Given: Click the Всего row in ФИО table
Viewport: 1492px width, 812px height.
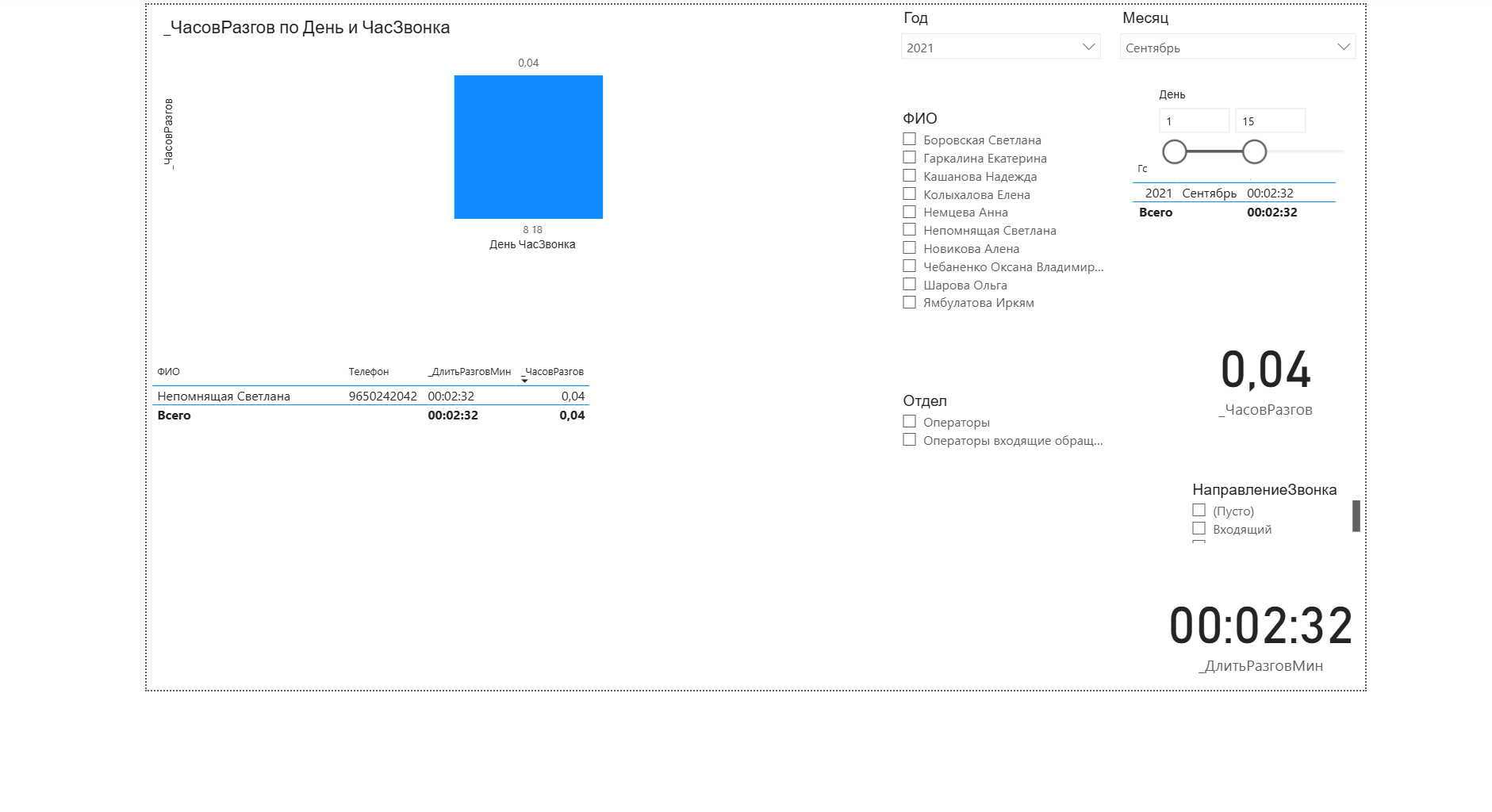Looking at the screenshot, I should click(x=370, y=415).
